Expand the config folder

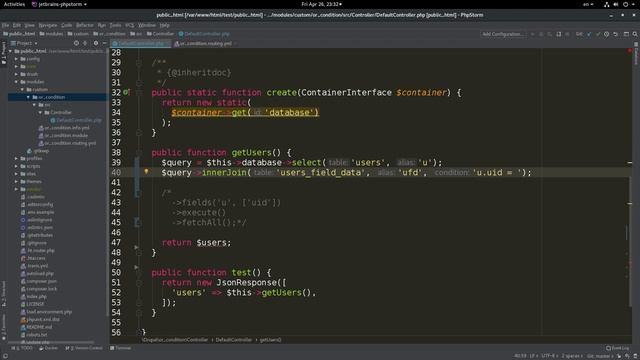17,59
